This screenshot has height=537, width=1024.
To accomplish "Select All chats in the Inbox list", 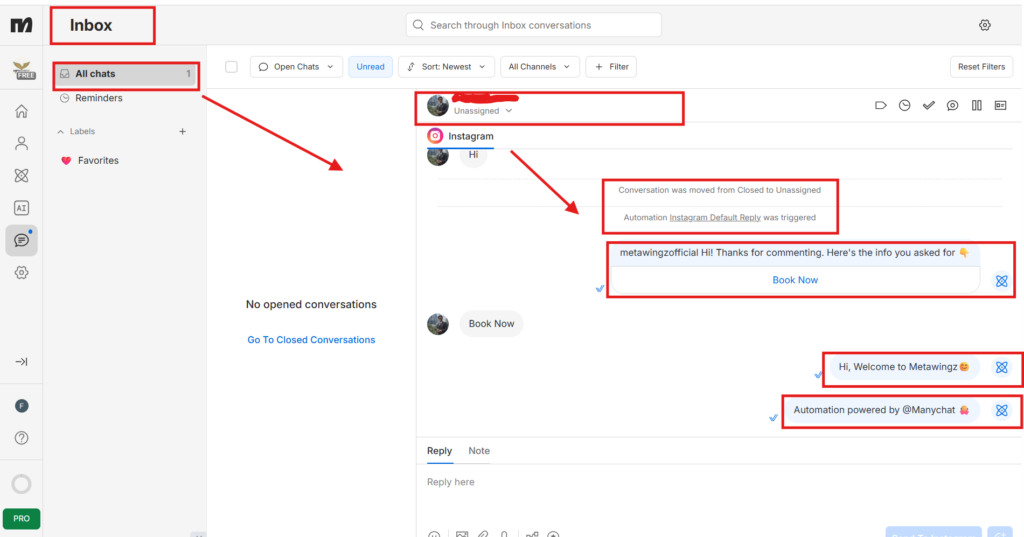I will point(126,74).
